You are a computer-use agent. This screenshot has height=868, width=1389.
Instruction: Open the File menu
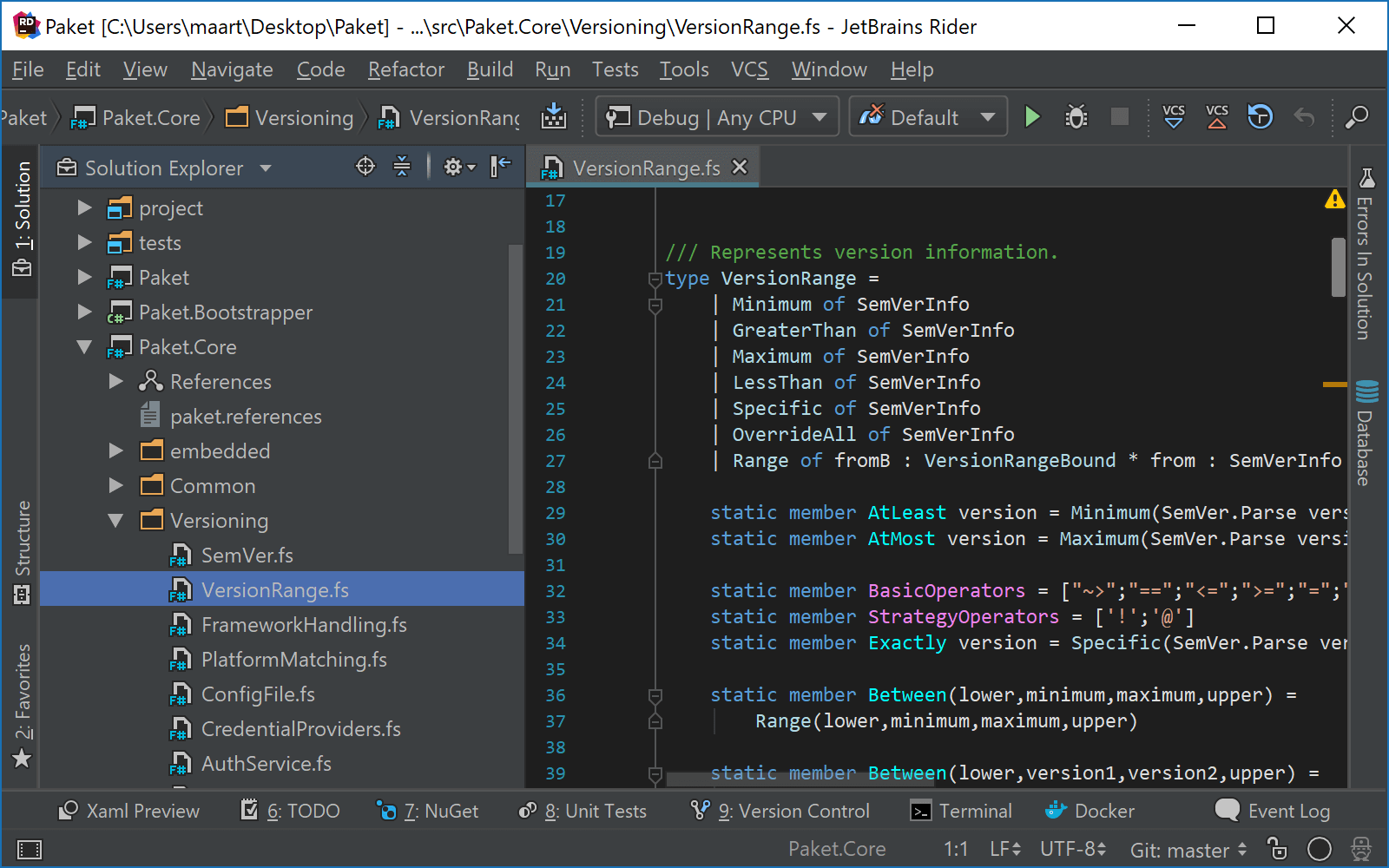28,69
